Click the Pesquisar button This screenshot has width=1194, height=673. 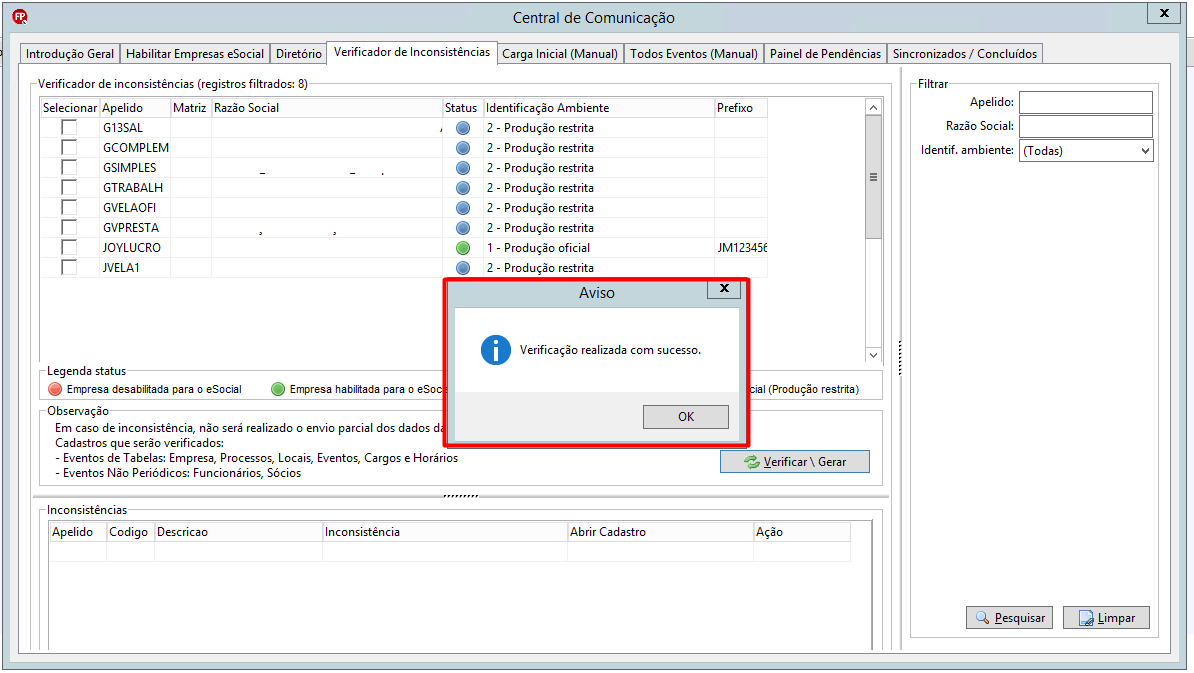1009,617
